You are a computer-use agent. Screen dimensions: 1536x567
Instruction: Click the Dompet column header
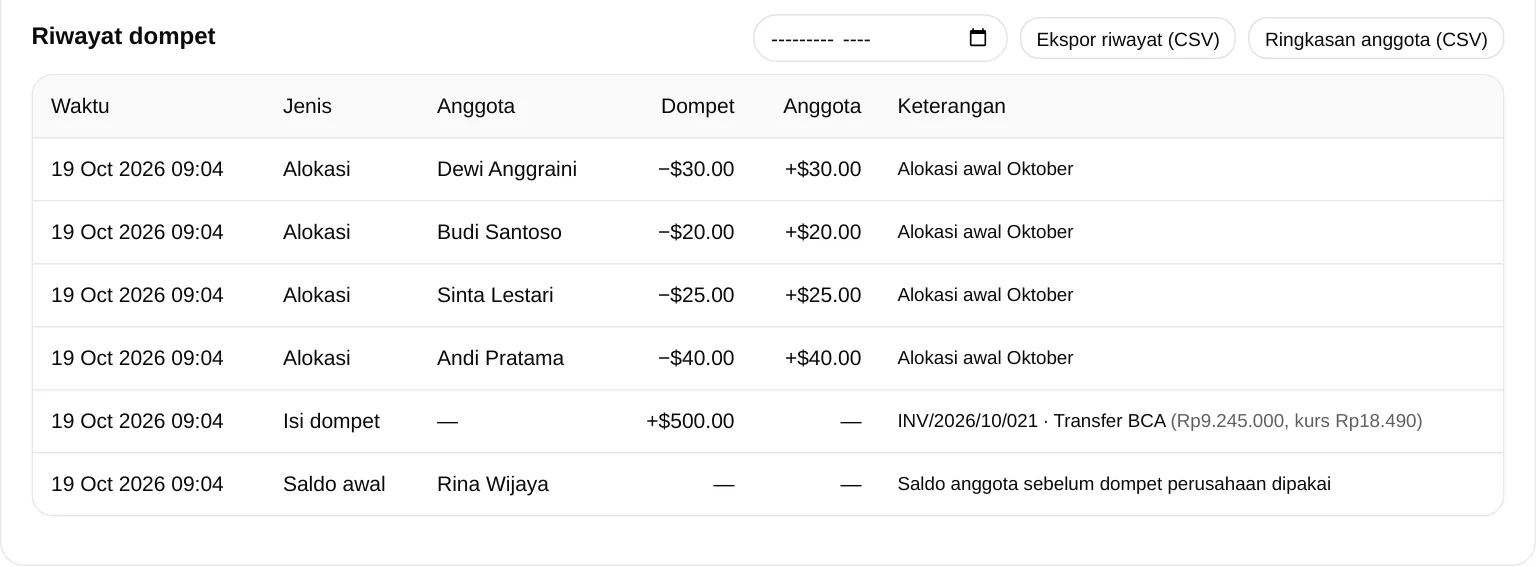(697, 106)
